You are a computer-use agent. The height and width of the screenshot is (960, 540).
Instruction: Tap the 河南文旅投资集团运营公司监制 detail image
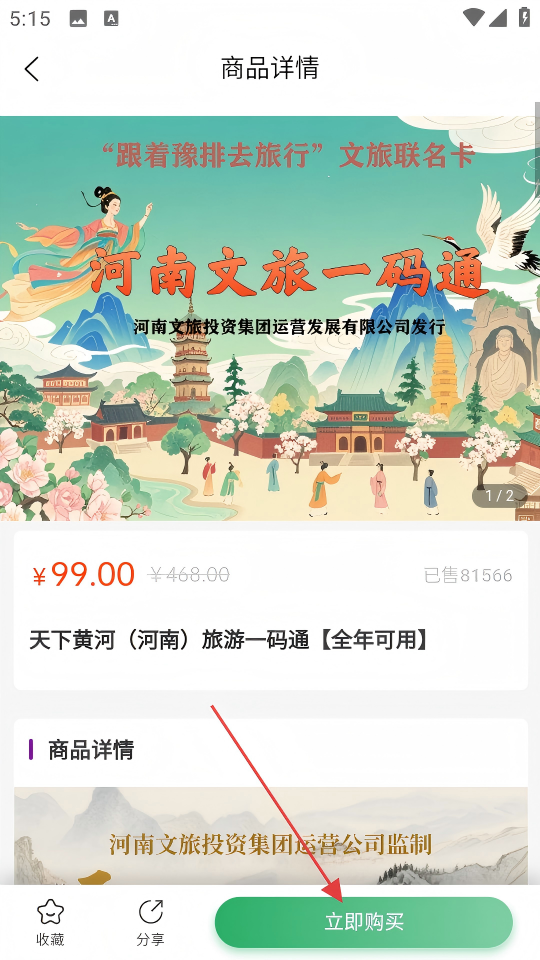[x=271, y=836]
